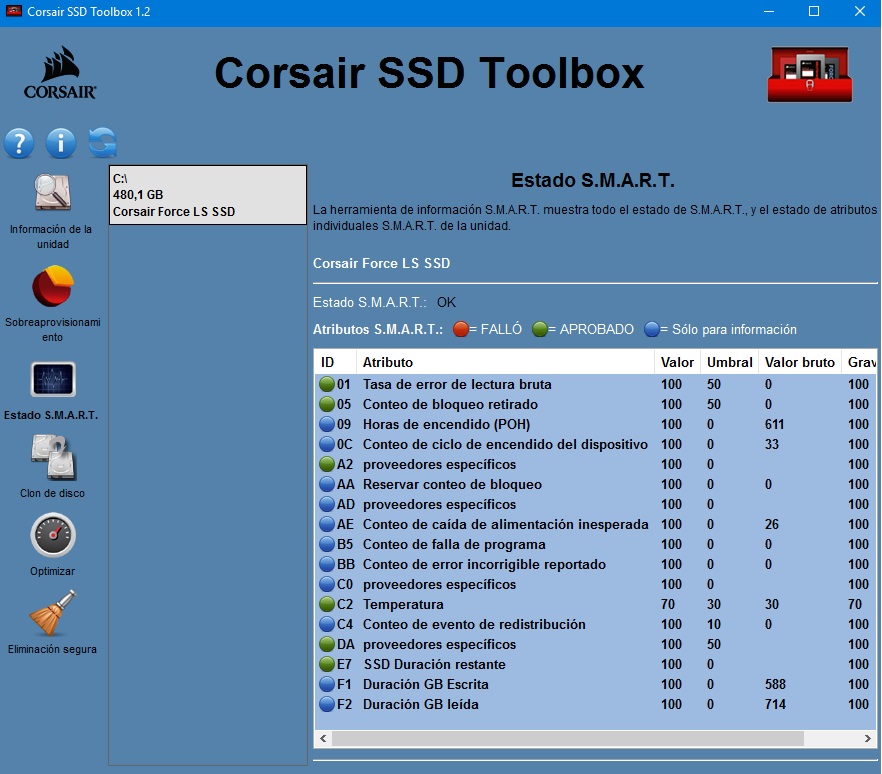Click the blue question mark help icon
Image resolution: width=882 pixels, height=774 pixels.
(19, 143)
